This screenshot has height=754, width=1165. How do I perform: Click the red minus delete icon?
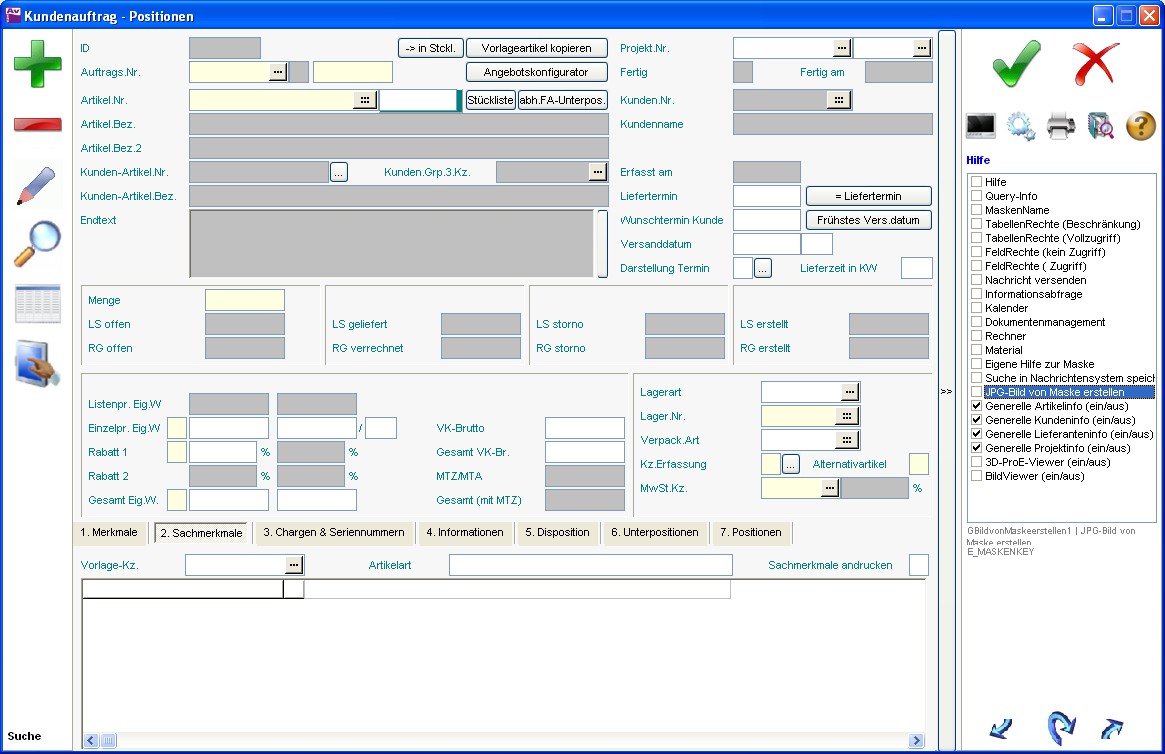pyautogui.click(x=37, y=125)
